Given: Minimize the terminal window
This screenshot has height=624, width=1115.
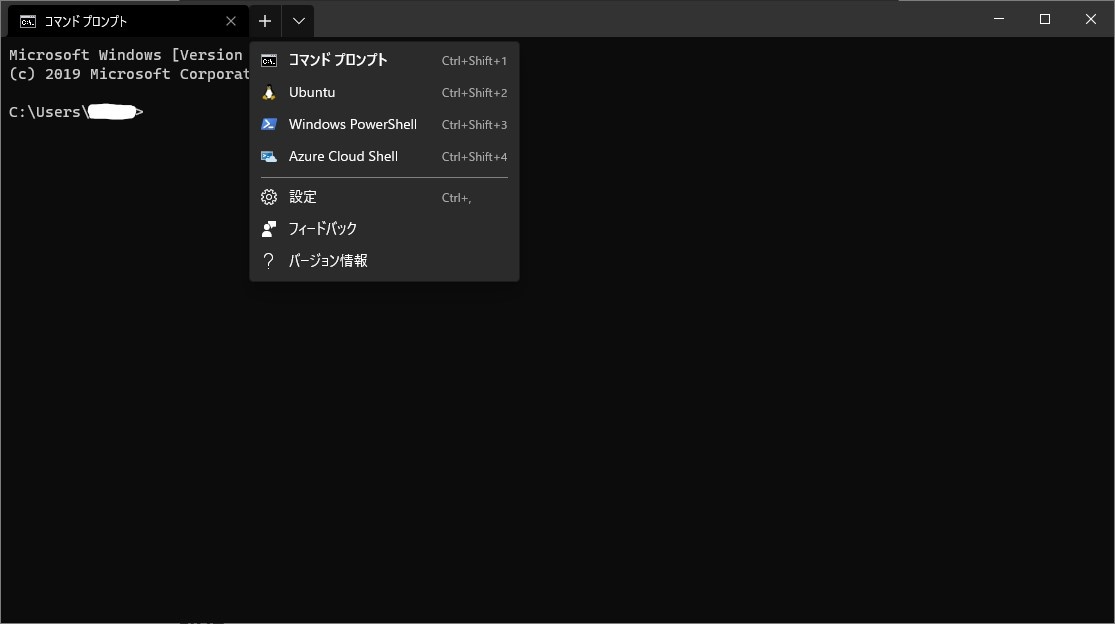Looking at the screenshot, I should point(999,19).
